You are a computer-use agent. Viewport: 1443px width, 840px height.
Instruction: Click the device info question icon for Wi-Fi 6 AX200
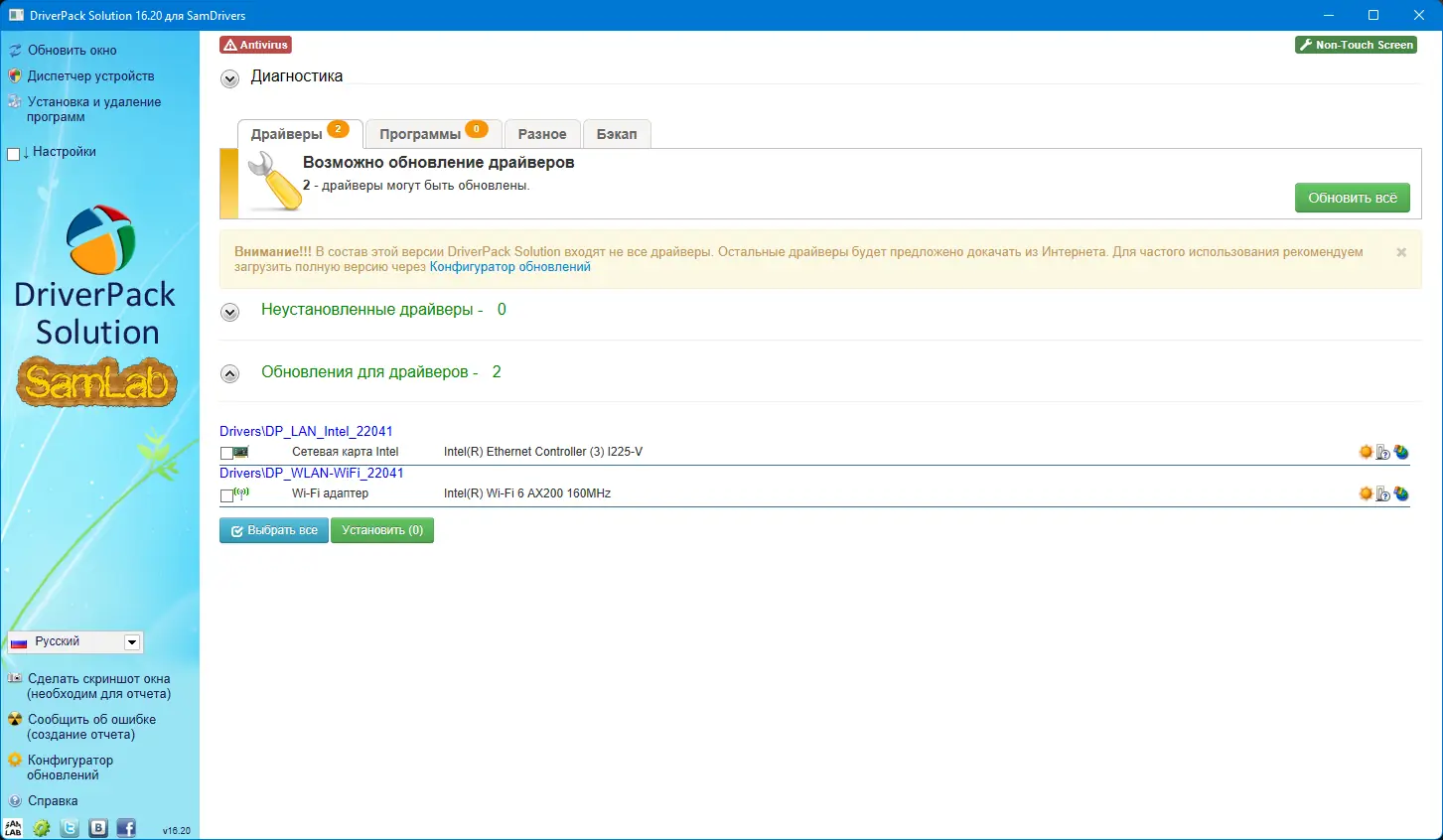point(1382,493)
